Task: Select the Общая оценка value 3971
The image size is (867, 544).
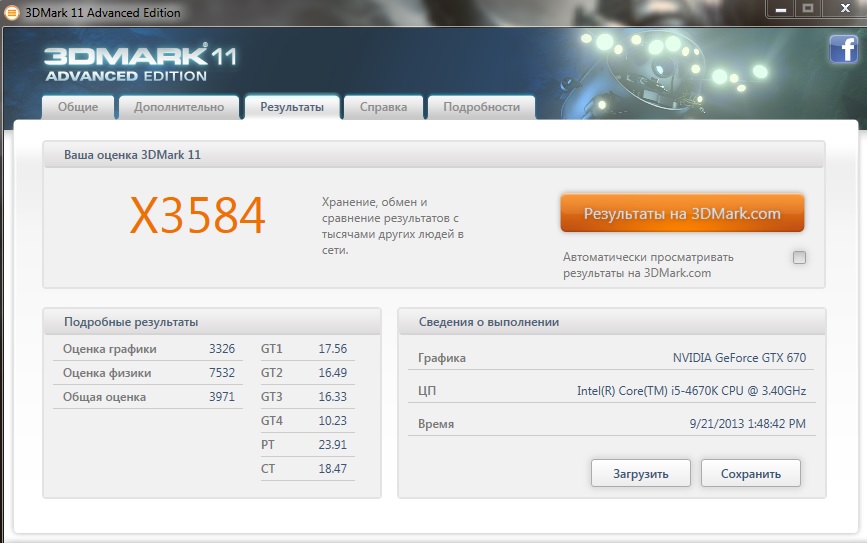Action: [222, 396]
